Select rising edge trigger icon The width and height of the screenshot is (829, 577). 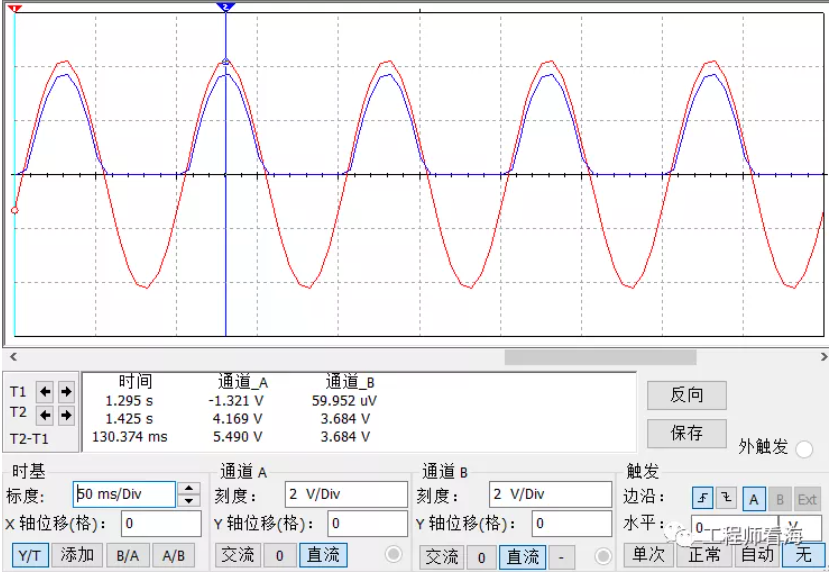pyautogui.click(x=703, y=498)
